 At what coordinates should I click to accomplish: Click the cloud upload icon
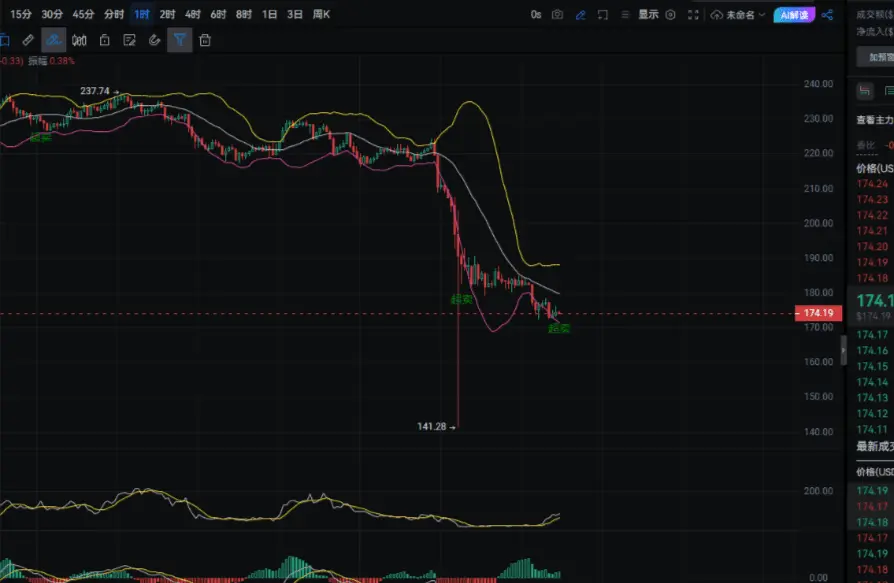[x=717, y=15]
